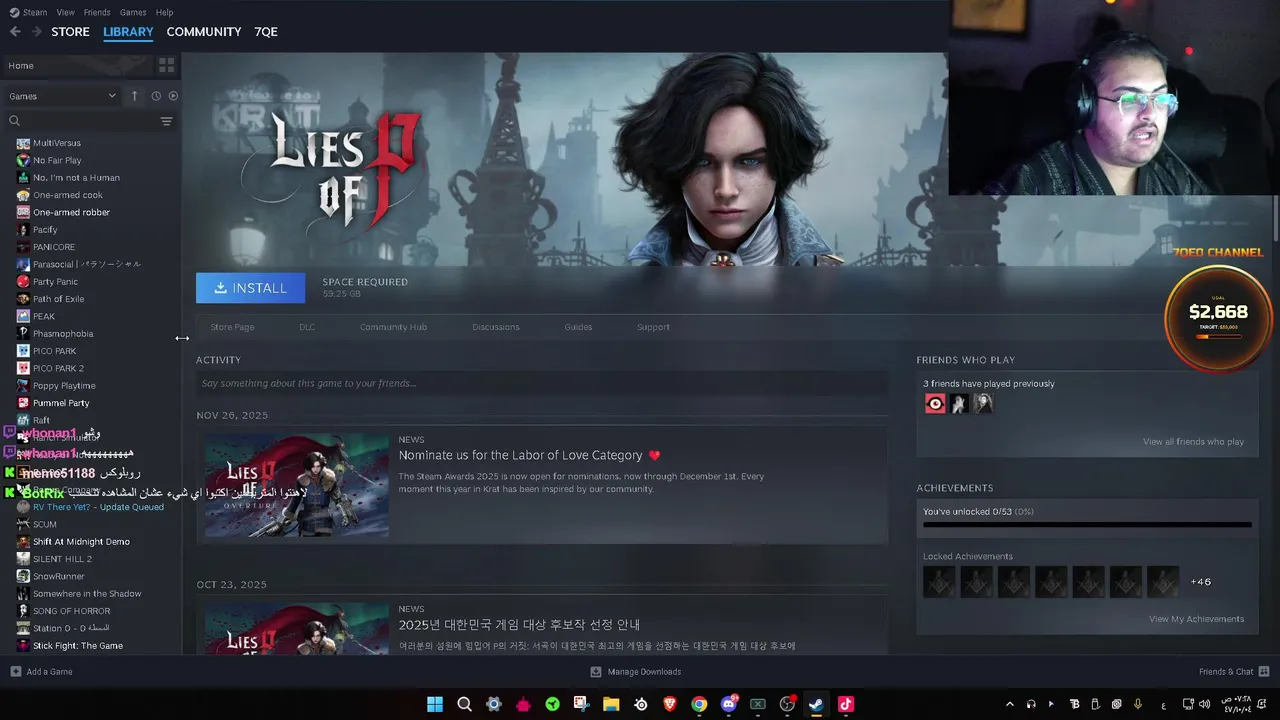
Task: Click the LIBRARY tab
Action: tap(128, 32)
